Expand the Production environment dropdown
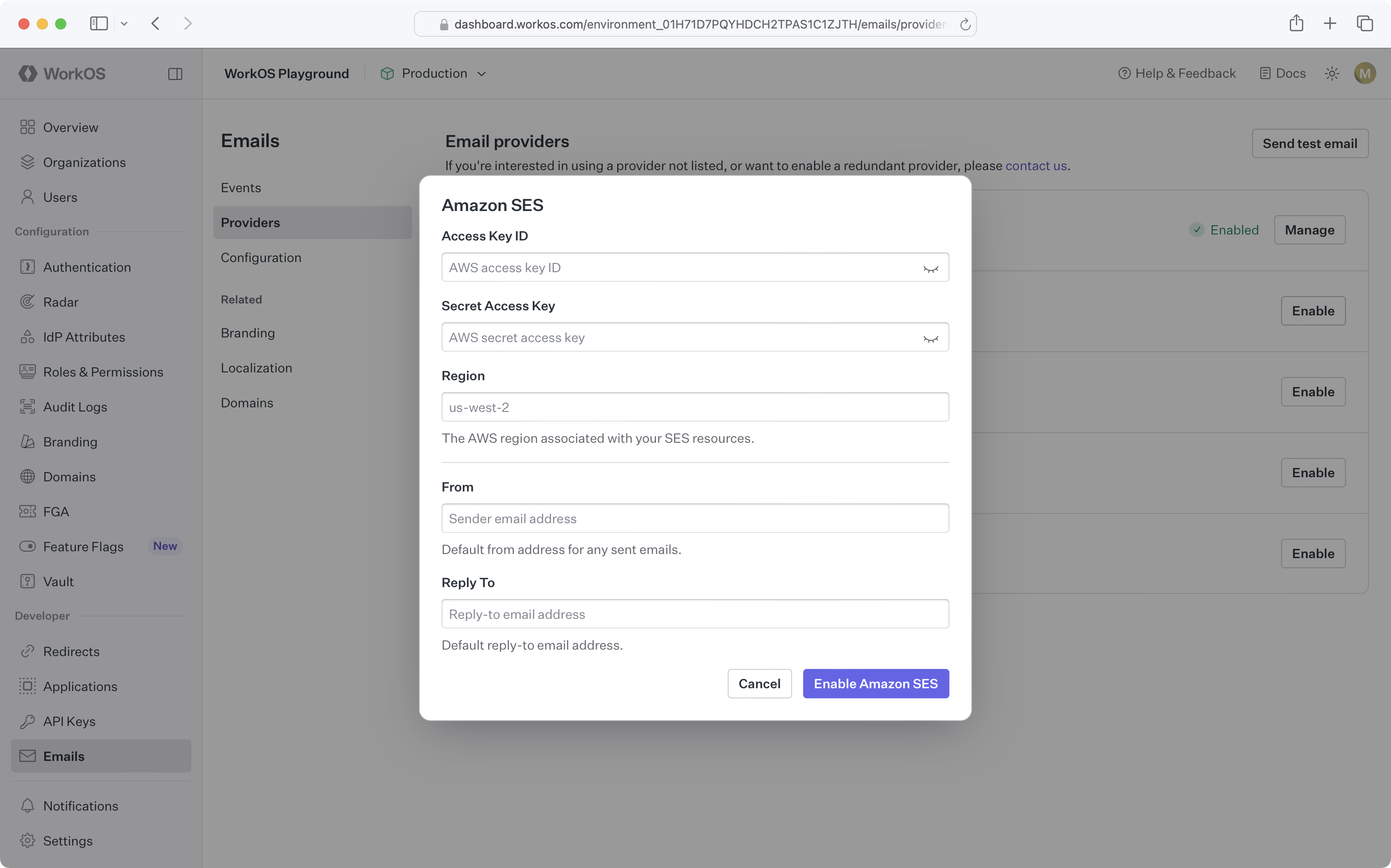This screenshot has width=1391, height=868. tap(434, 74)
